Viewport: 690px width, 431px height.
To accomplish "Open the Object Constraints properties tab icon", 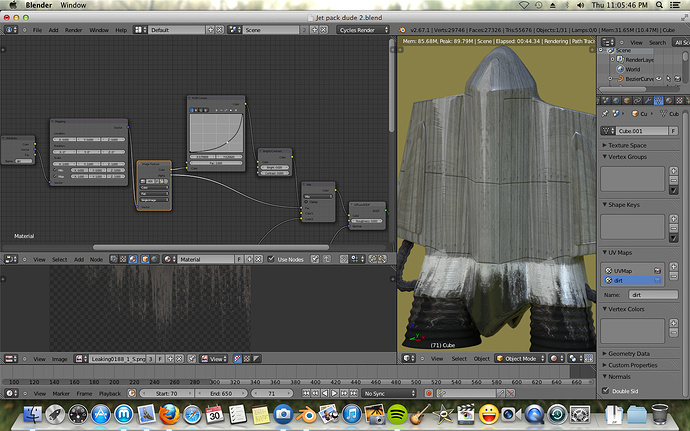I will click(637, 101).
